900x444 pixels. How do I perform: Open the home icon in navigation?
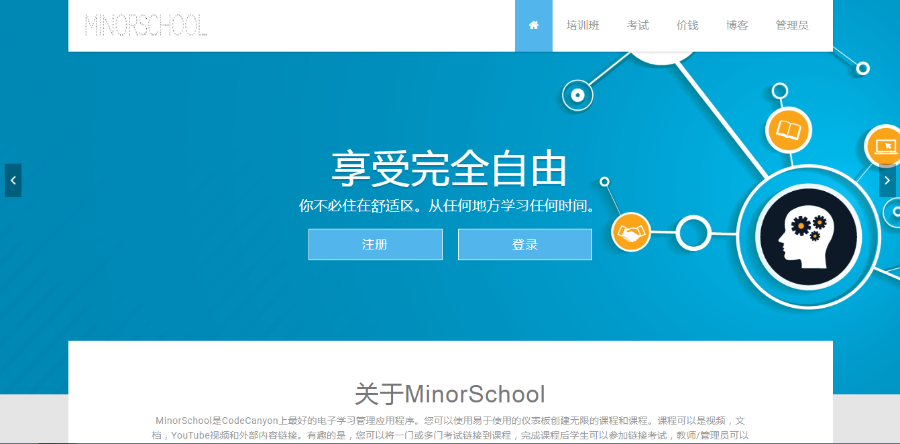[x=534, y=26]
